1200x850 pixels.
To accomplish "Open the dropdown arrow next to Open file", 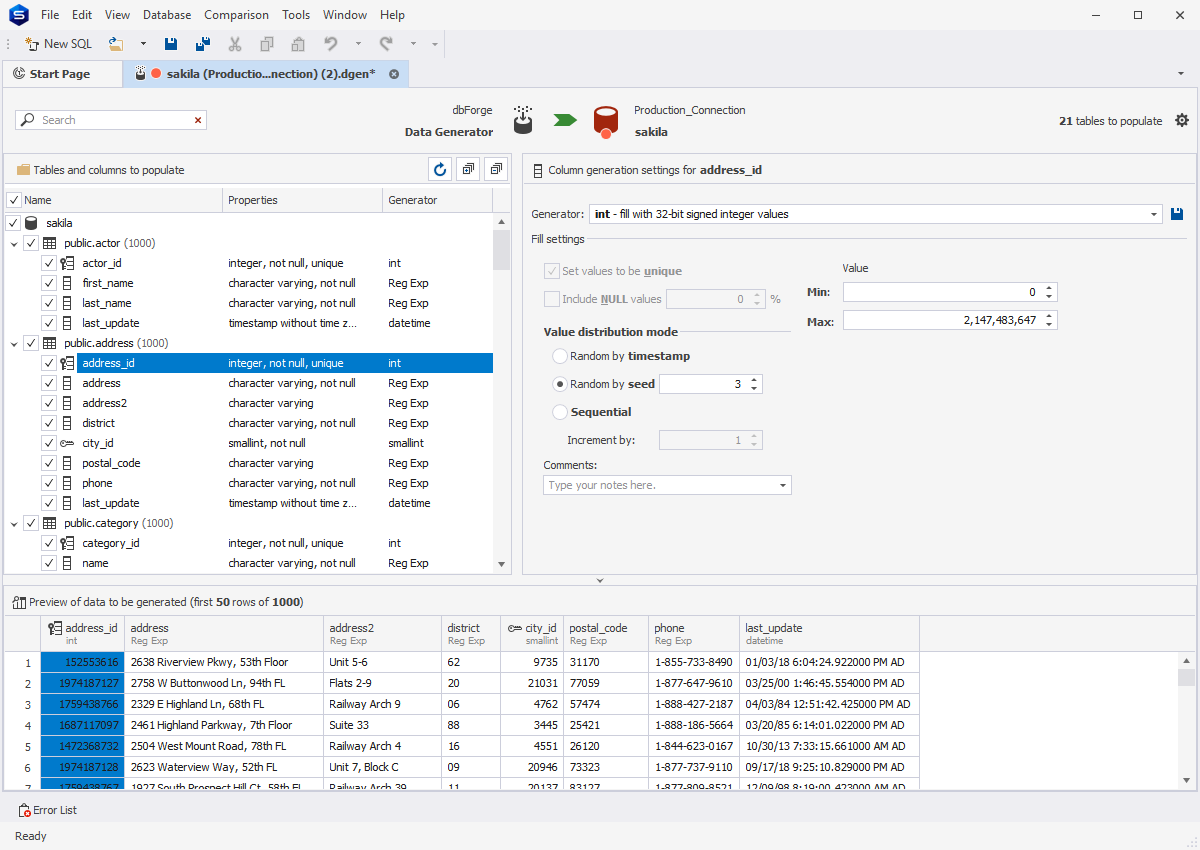I will (x=143, y=44).
